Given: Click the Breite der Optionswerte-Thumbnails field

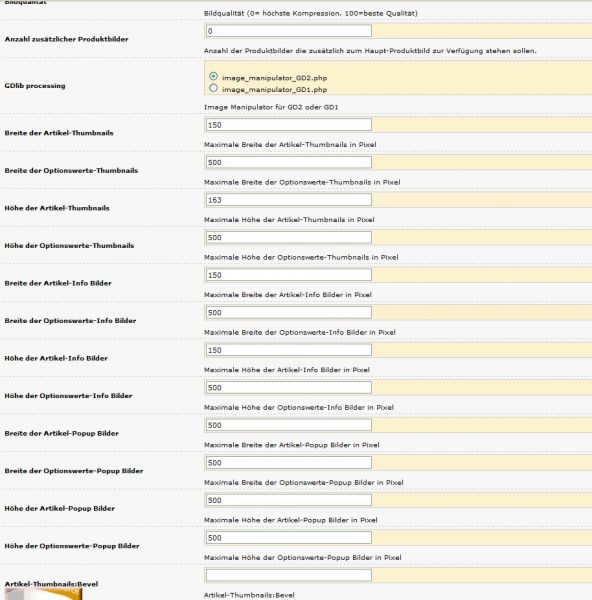Looking at the screenshot, I should pyautogui.click(x=289, y=162).
